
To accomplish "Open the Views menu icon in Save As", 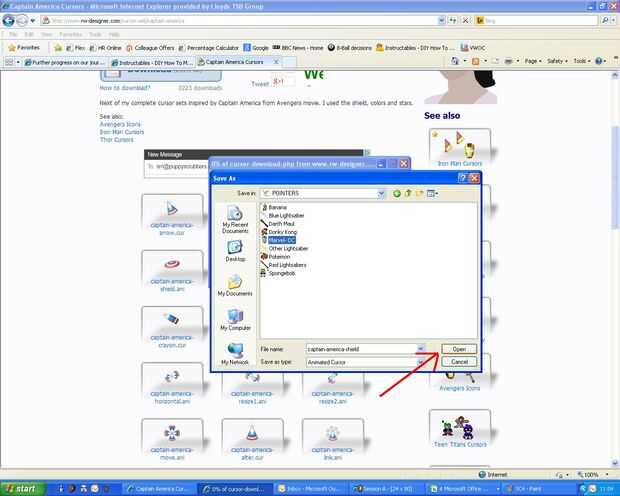I will [x=432, y=193].
